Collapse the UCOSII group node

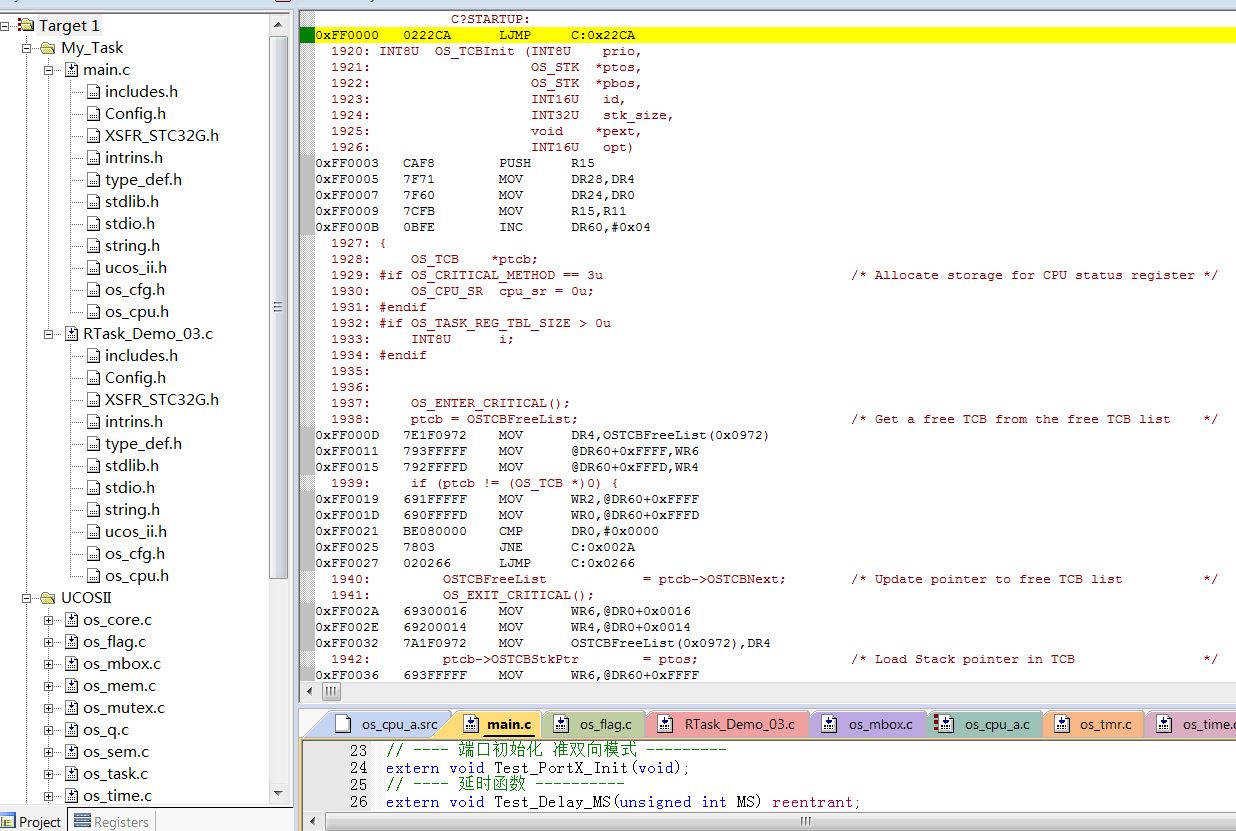tap(26, 598)
